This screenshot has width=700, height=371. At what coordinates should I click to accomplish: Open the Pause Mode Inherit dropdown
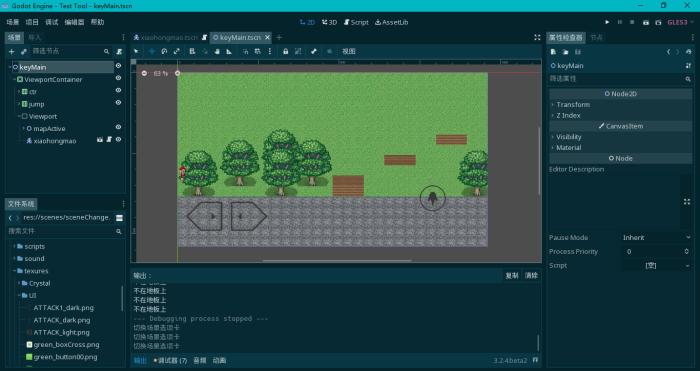(656, 238)
